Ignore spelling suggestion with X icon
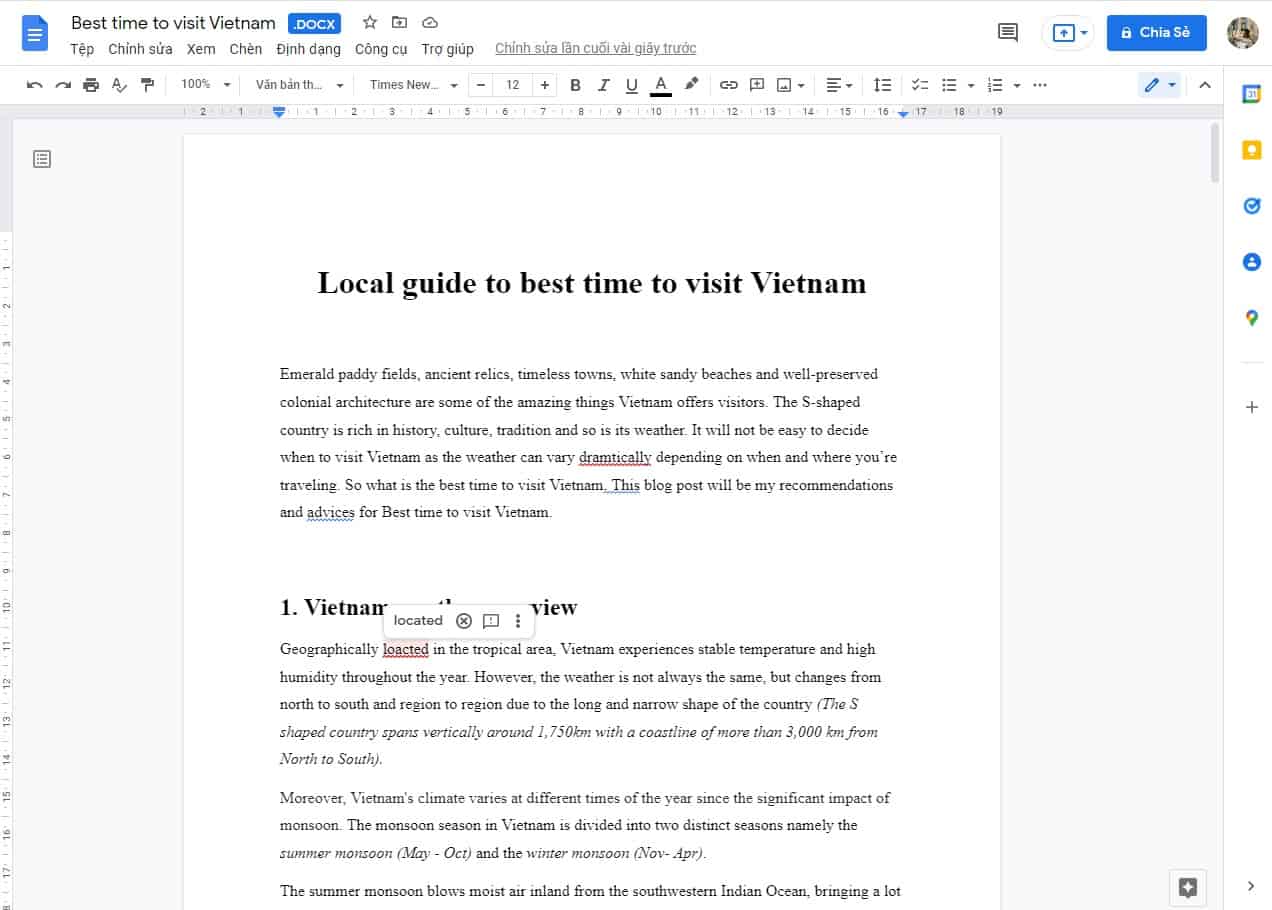This screenshot has height=910, width=1272. [x=463, y=621]
